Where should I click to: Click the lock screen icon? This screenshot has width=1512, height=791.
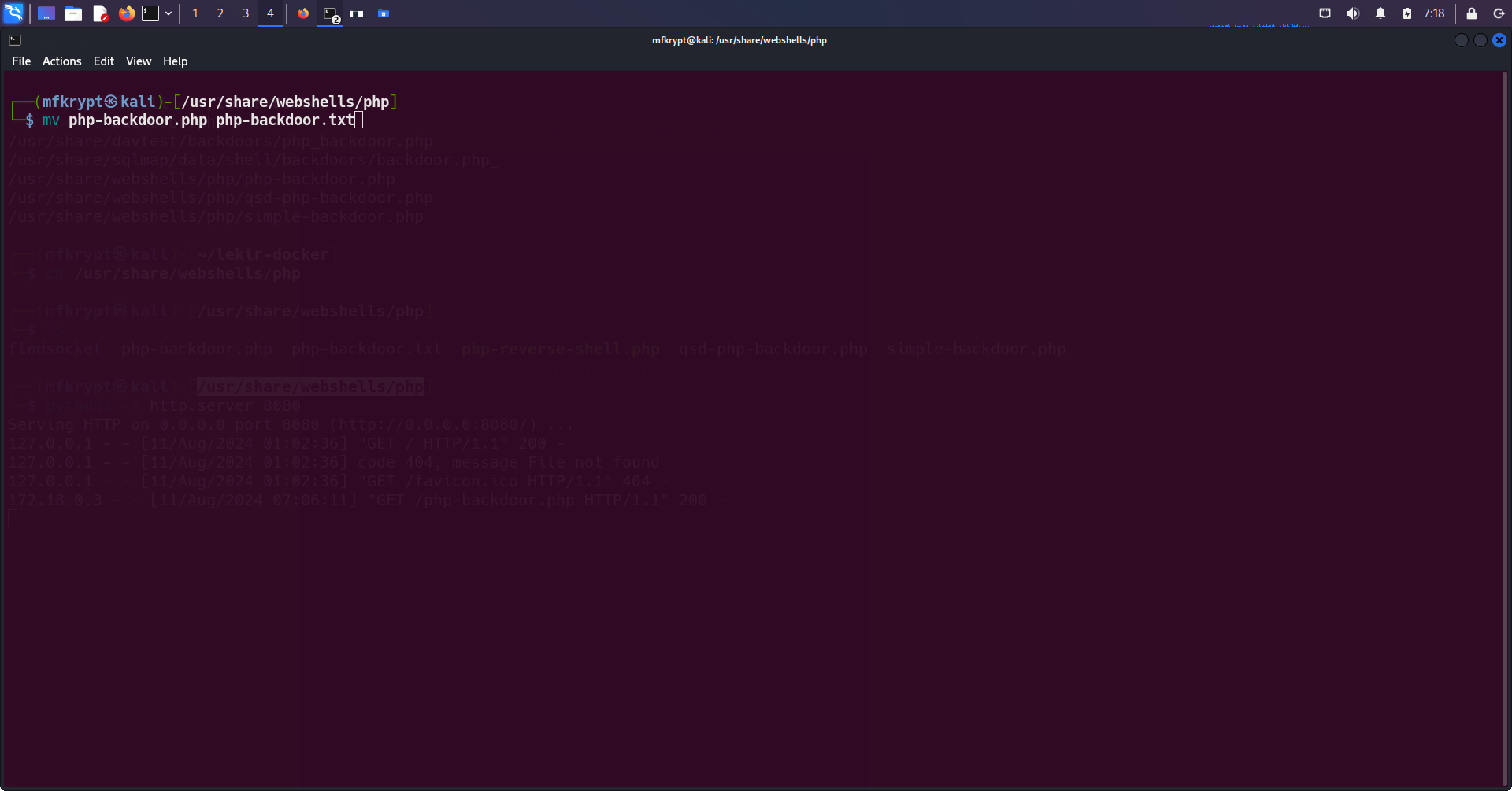[x=1472, y=13]
